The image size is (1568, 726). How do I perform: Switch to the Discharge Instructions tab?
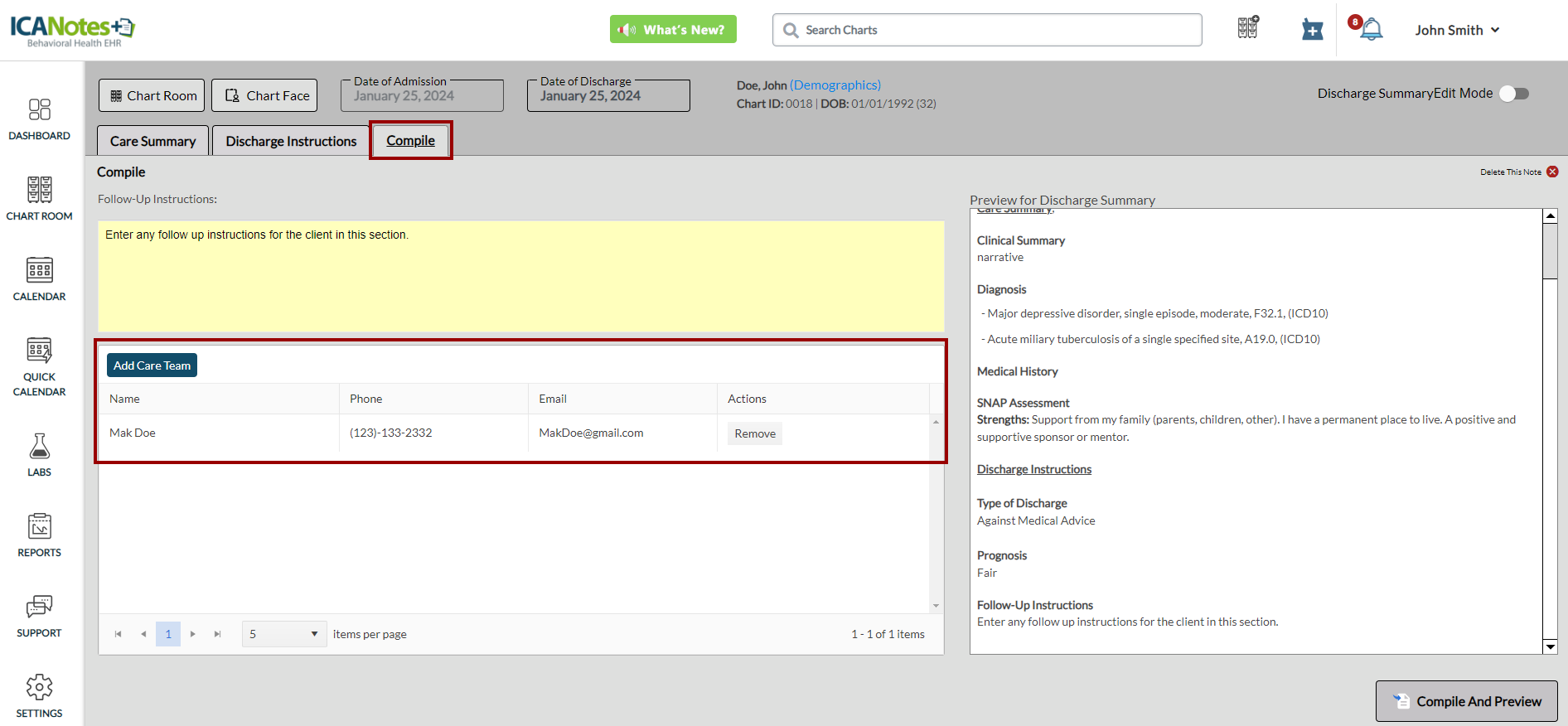point(291,141)
